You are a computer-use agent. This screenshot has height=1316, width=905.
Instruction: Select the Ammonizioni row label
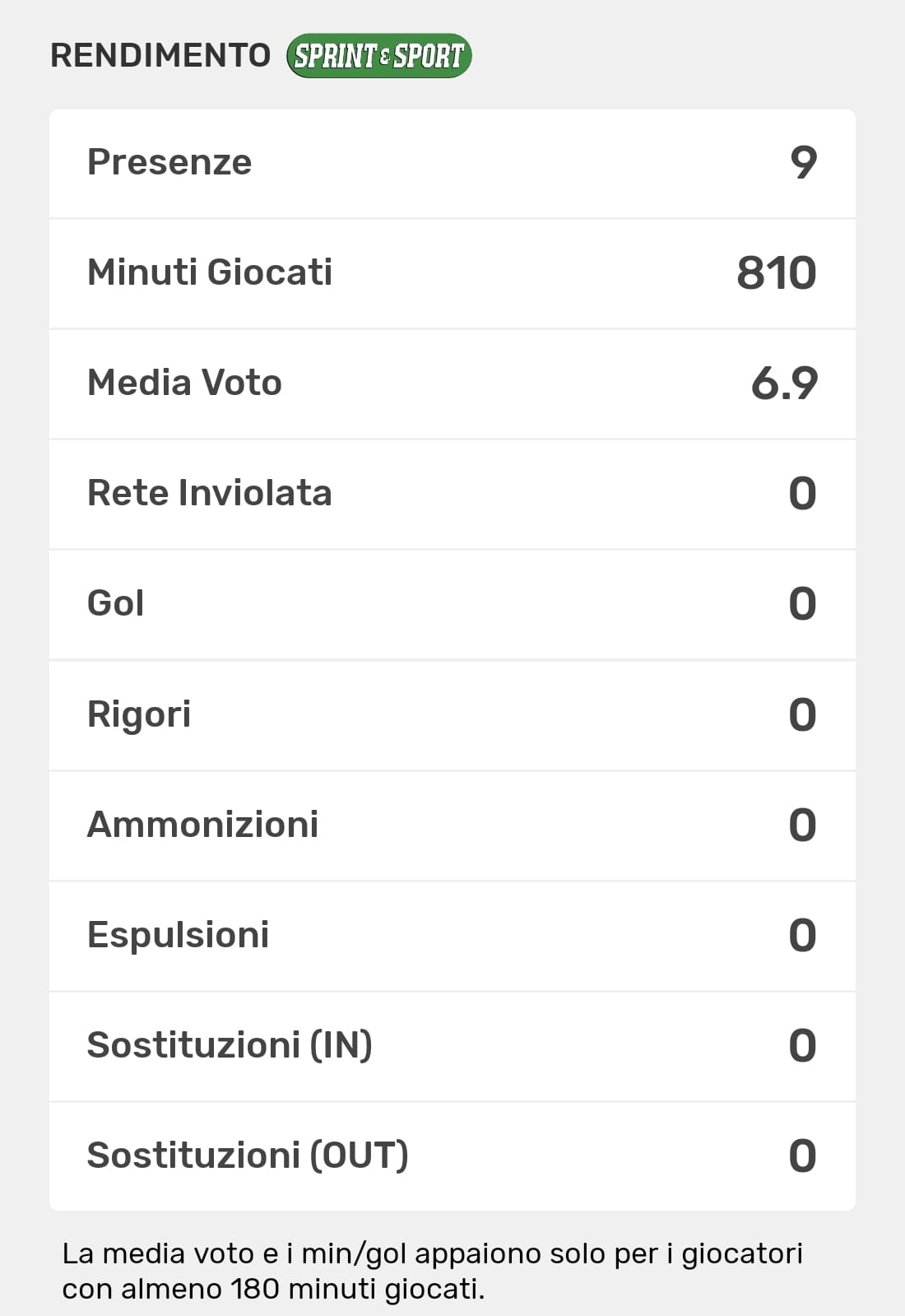click(x=202, y=825)
